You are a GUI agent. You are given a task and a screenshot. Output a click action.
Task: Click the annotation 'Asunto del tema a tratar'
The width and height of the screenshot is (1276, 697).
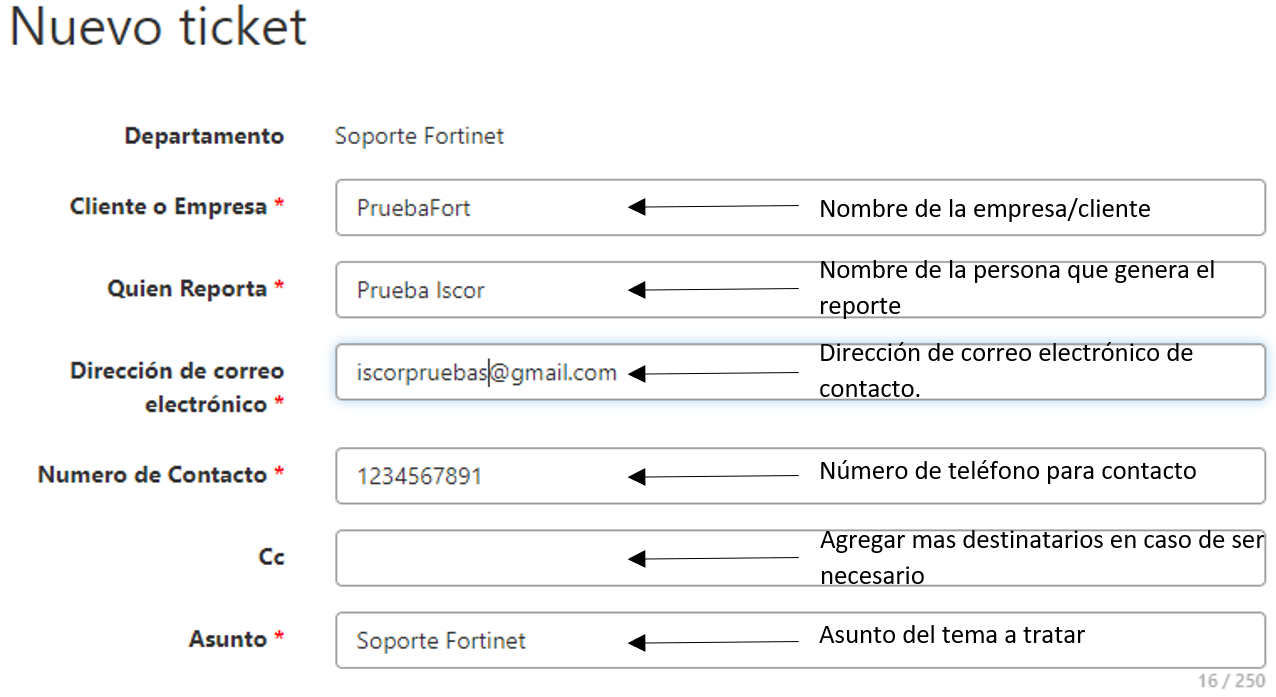pos(951,635)
